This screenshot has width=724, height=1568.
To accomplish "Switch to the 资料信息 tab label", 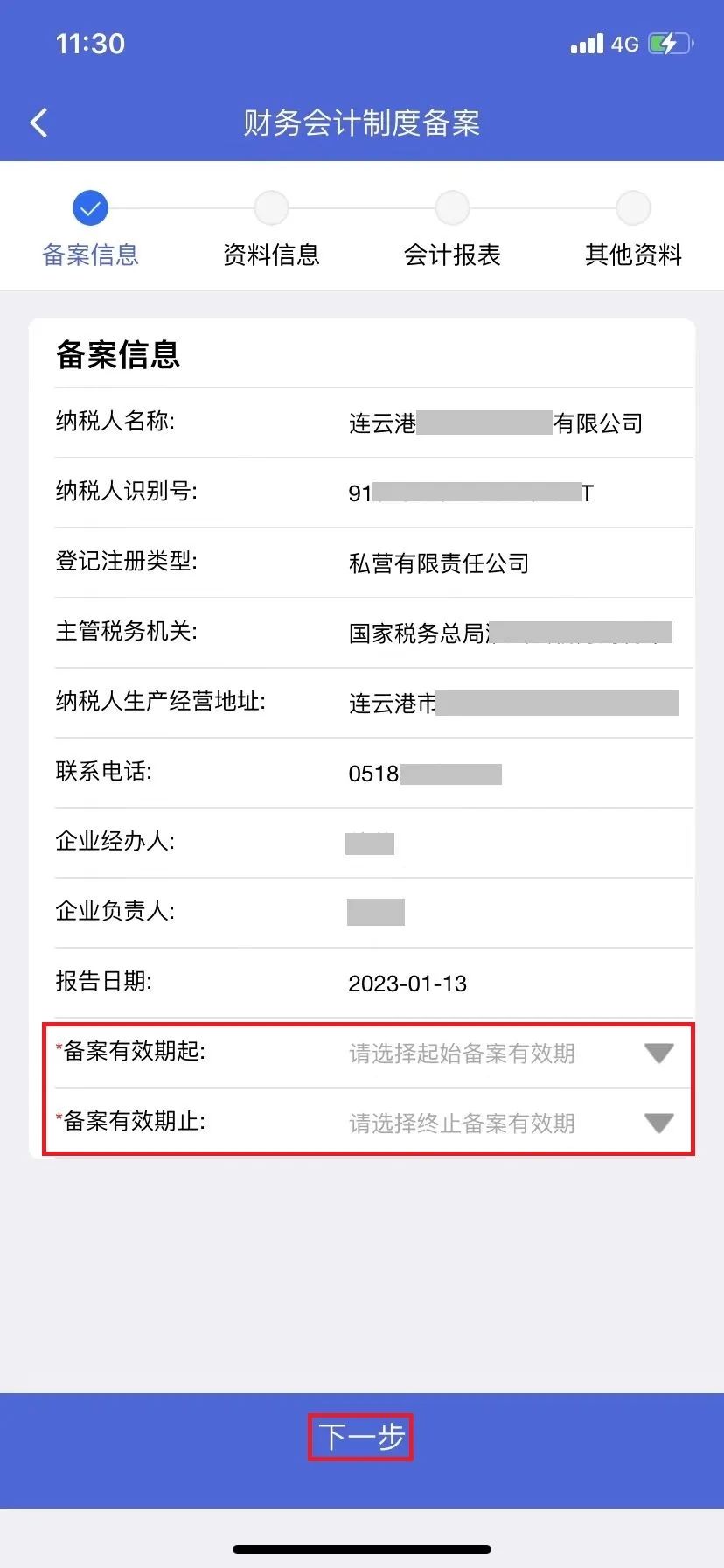I will (x=271, y=255).
